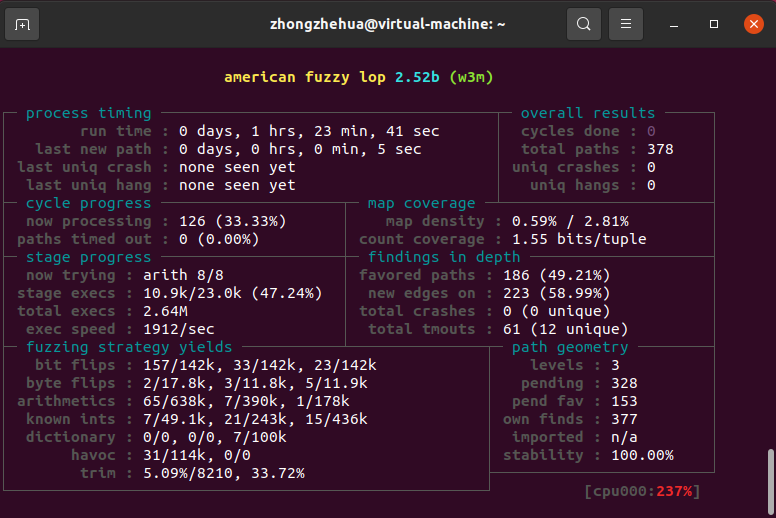Open the terminal search tool

(583, 24)
